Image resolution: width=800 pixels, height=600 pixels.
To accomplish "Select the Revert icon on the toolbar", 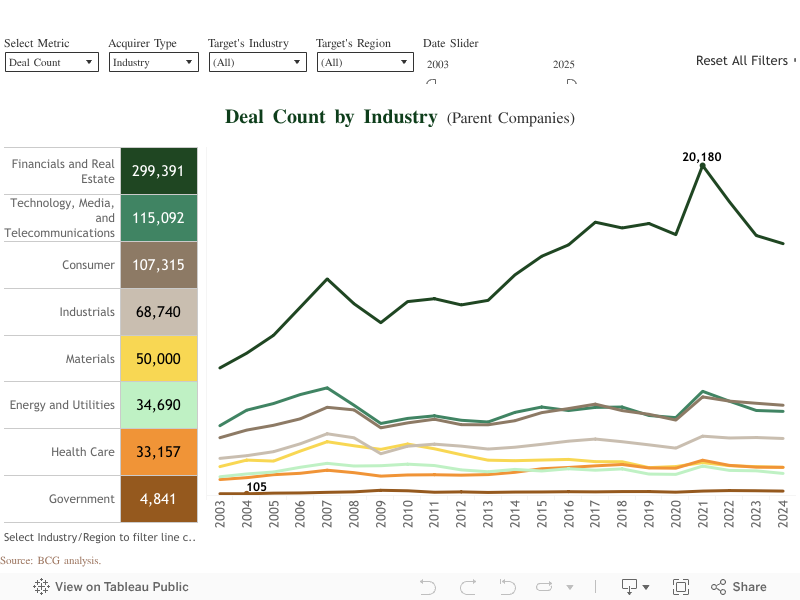I will coord(507,587).
